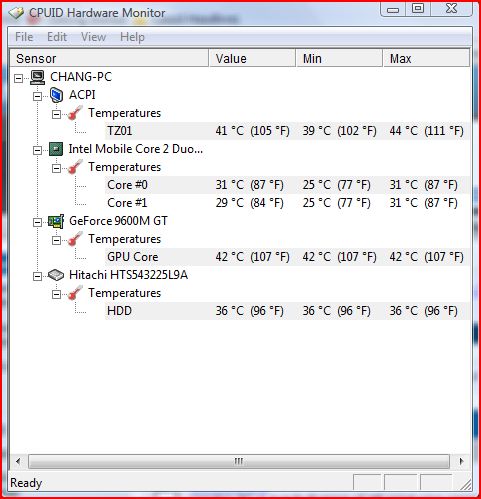Click the Intel Core 2 Duo chip icon
481x499 pixels.
(56, 149)
